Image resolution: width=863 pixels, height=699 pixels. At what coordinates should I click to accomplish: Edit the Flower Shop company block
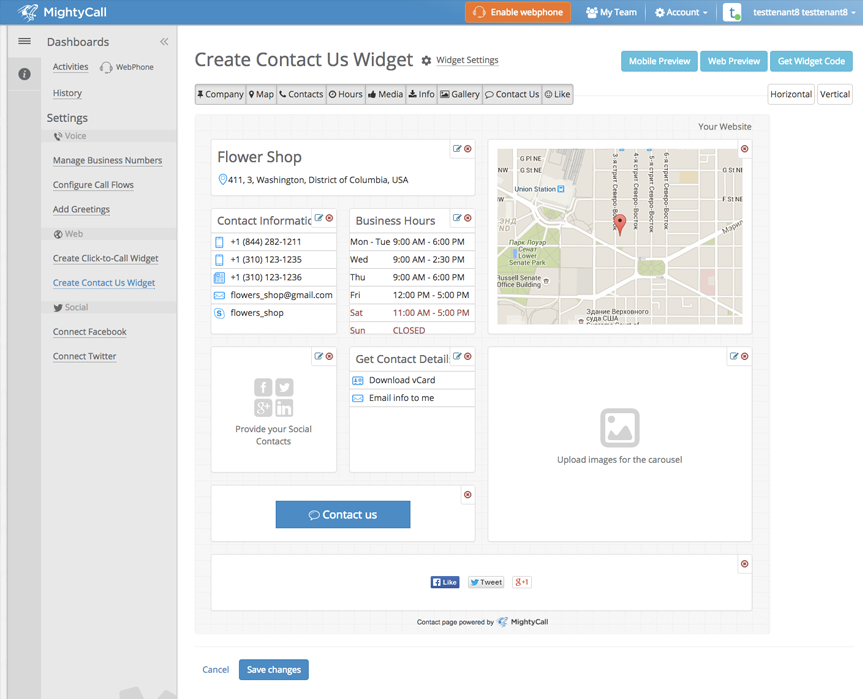click(x=457, y=149)
